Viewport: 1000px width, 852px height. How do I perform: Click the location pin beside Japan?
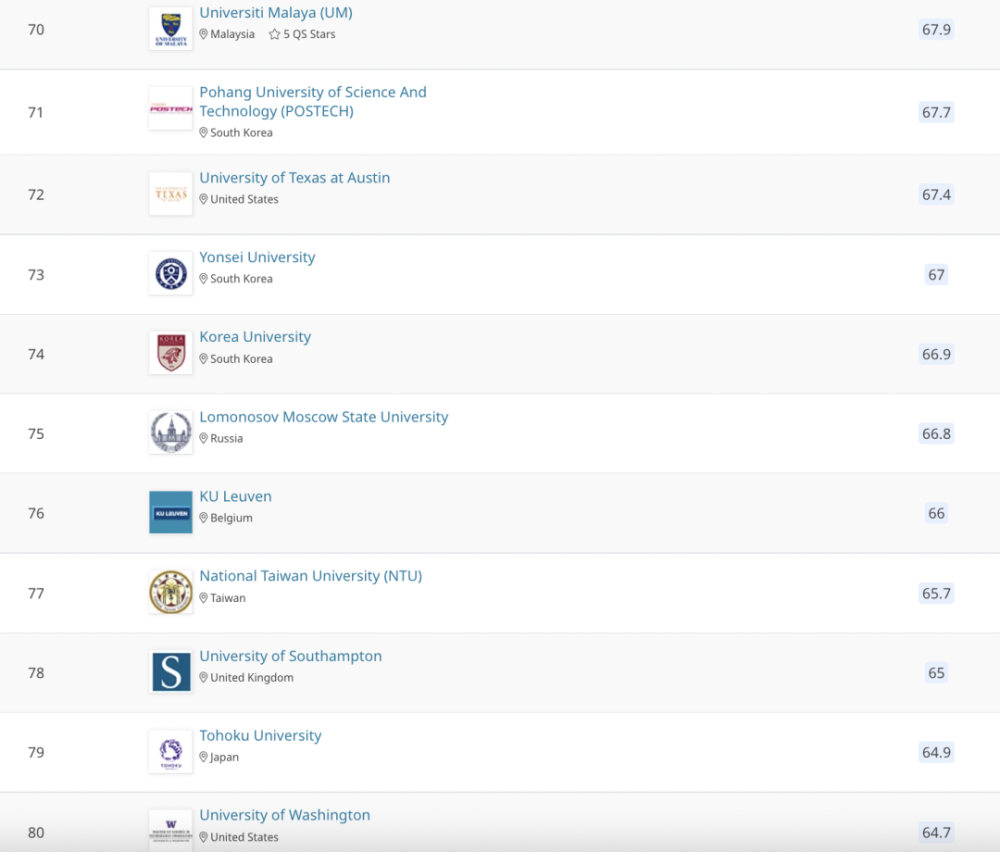point(203,758)
